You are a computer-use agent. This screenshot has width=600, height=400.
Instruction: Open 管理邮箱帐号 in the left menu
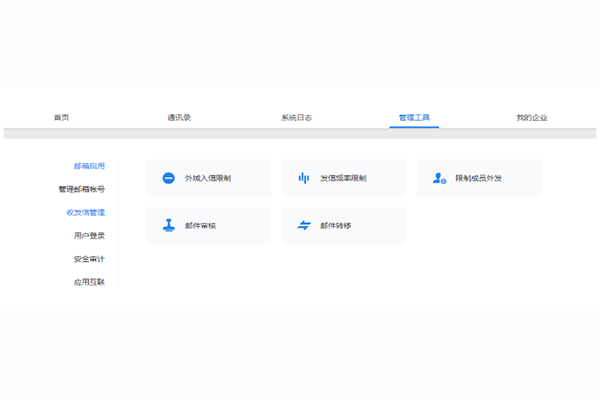pyautogui.click(x=82, y=188)
